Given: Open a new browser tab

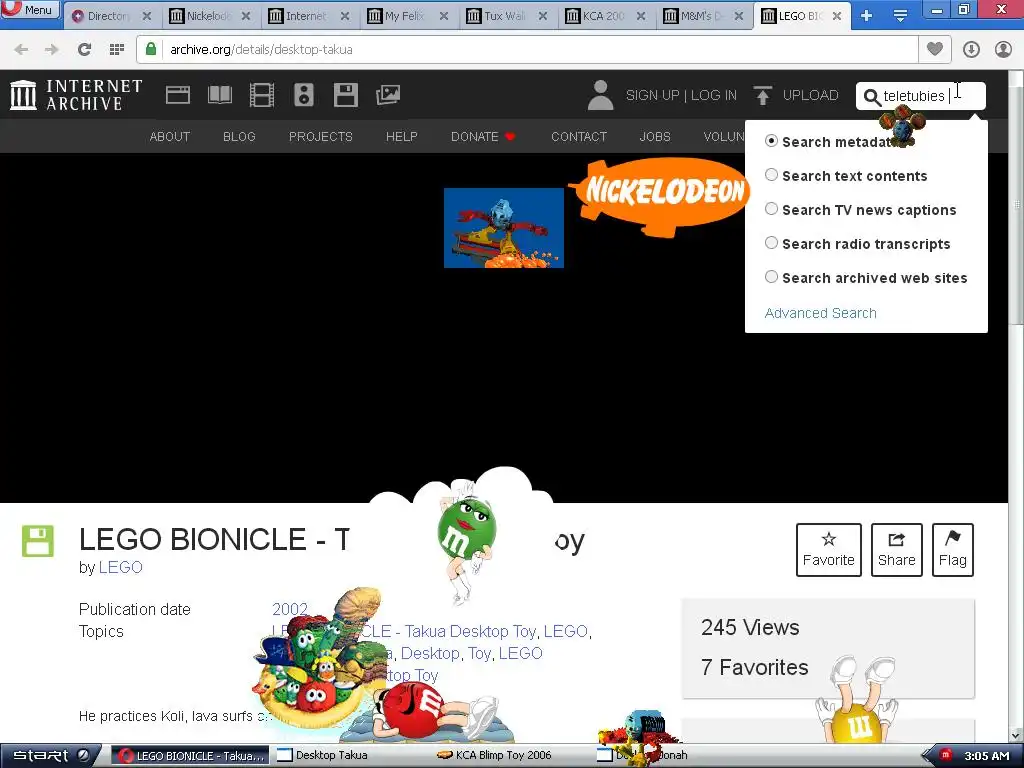Looking at the screenshot, I should [x=866, y=16].
